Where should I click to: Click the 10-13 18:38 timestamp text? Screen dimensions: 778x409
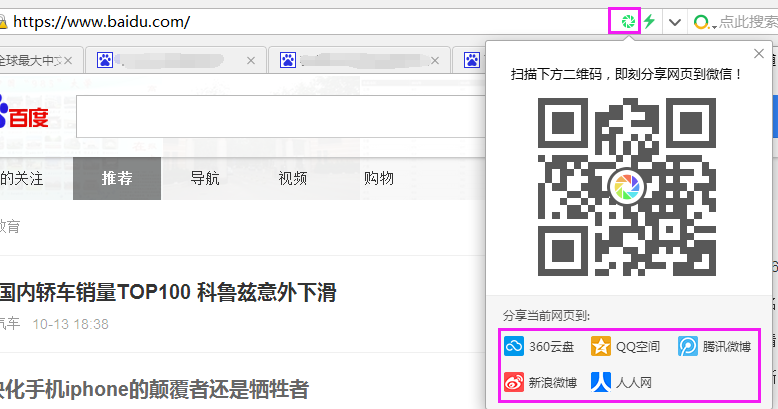(70, 324)
